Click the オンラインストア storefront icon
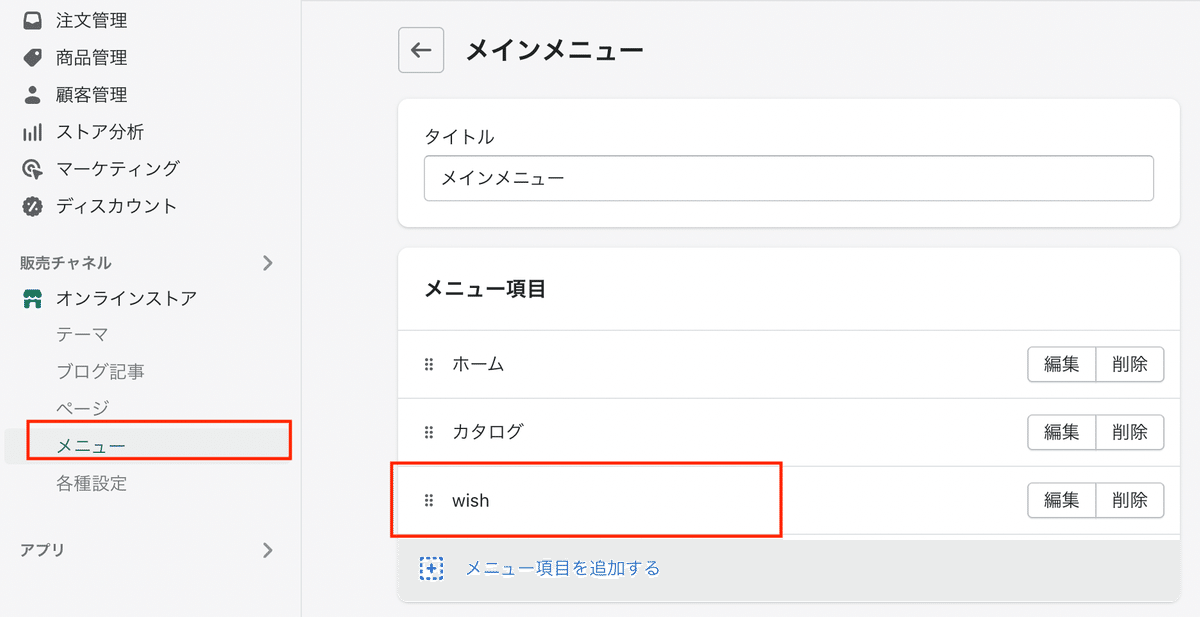Image resolution: width=1200 pixels, height=617 pixels. (33, 298)
